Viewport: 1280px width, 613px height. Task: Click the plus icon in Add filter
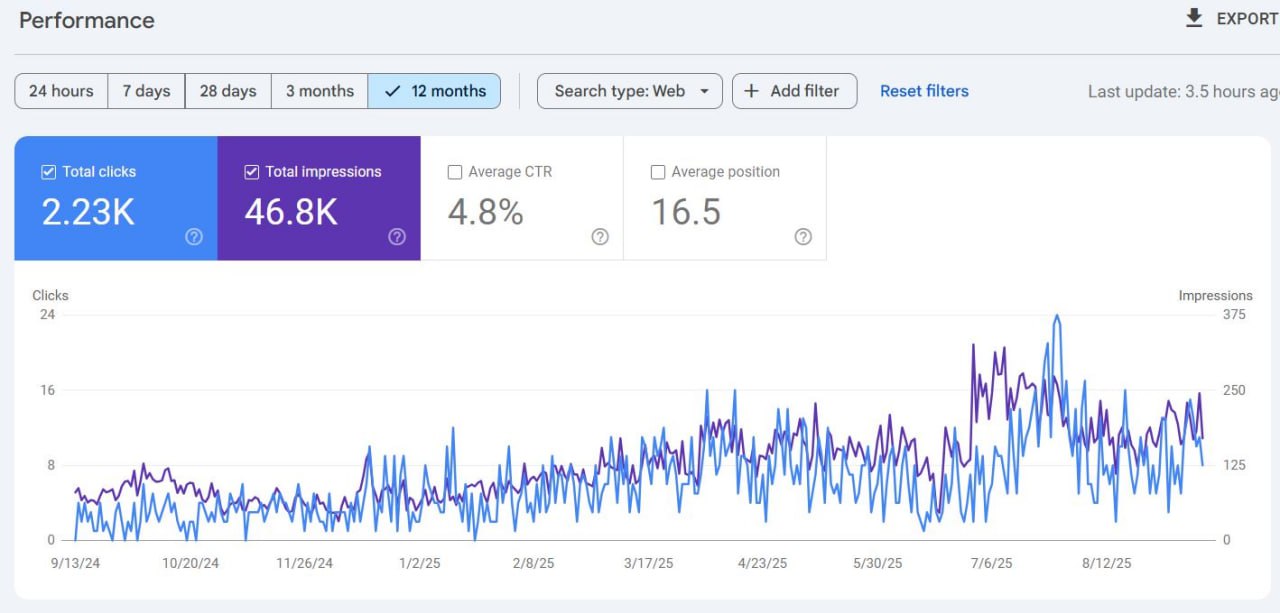pos(752,91)
